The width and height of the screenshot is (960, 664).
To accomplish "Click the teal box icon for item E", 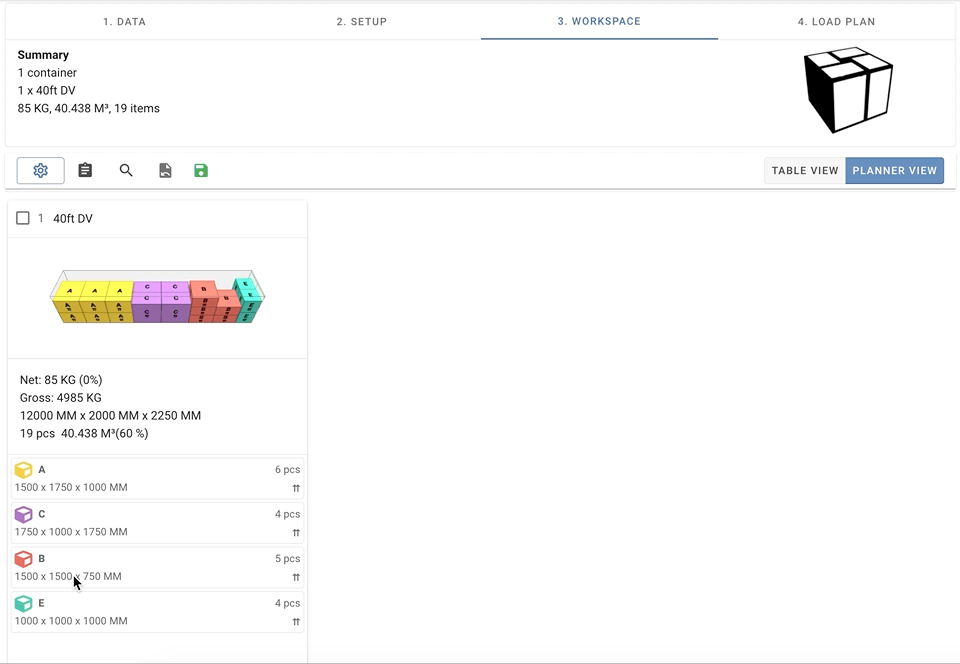I will [x=23, y=604].
